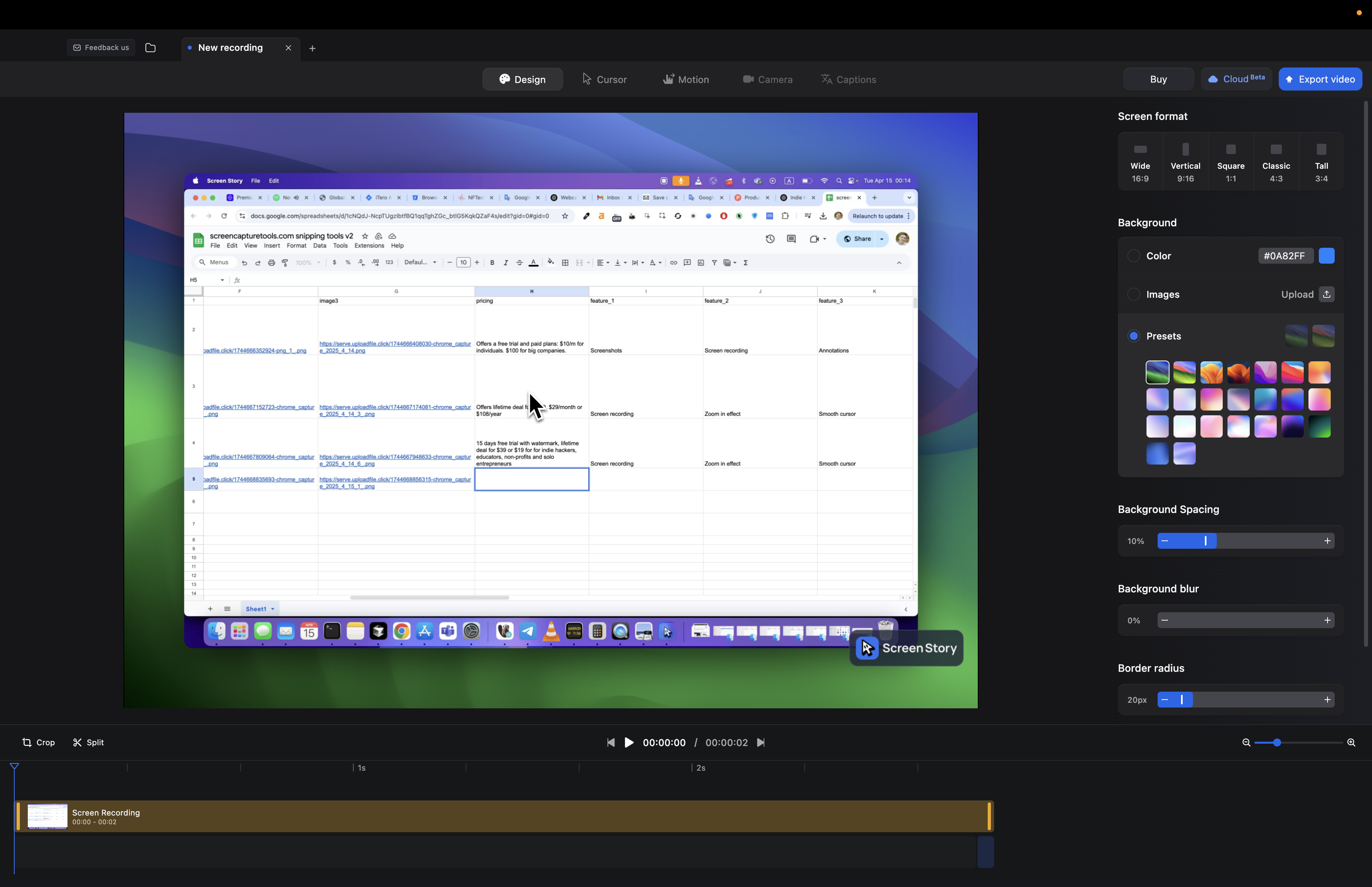Activate the Crop tool
Image resolution: width=1372 pixels, height=887 pixels.
pyautogui.click(x=39, y=742)
